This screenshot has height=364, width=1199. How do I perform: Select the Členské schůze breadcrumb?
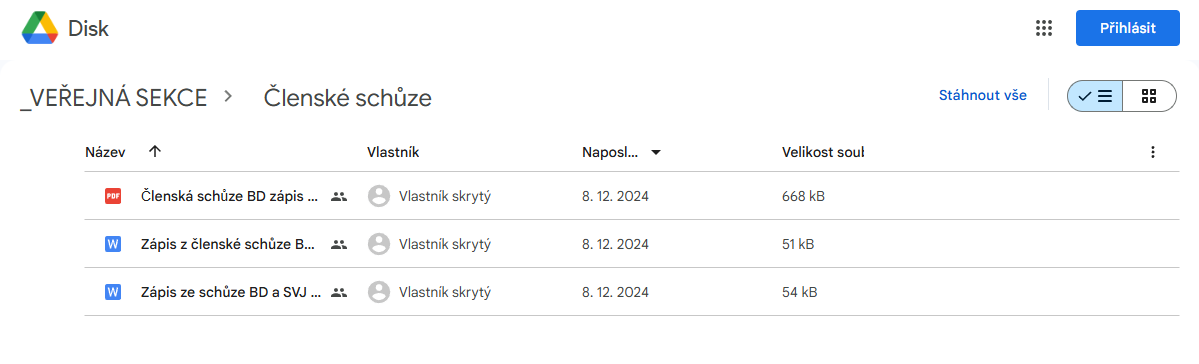348,98
